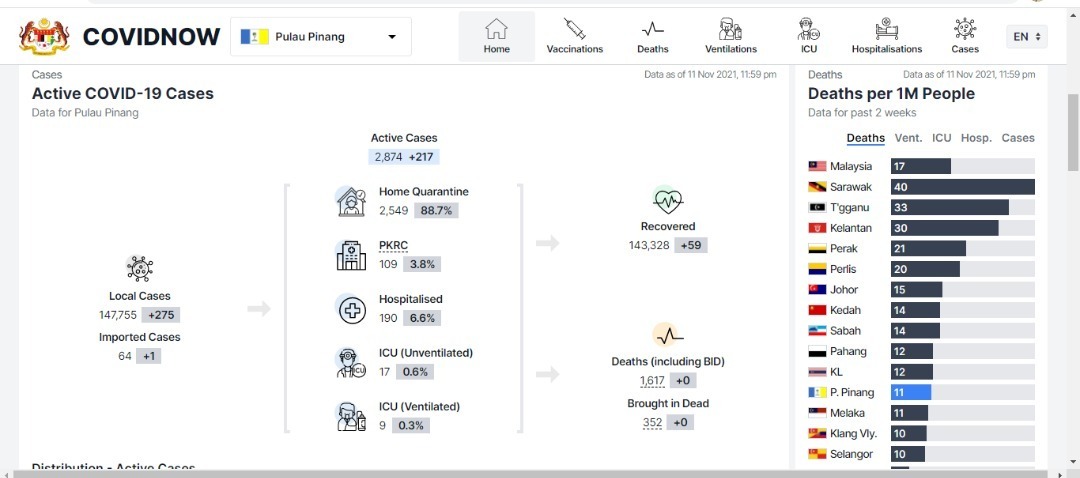This screenshot has height=478, width=1080.
Task: Click the Hospitalisations bed icon
Action: click(x=886, y=29)
